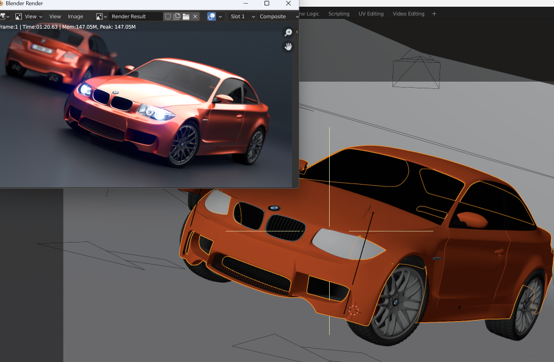Open the View mode dropdown with image icon
Viewport: 554px width, 362px height.
[29, 17]
